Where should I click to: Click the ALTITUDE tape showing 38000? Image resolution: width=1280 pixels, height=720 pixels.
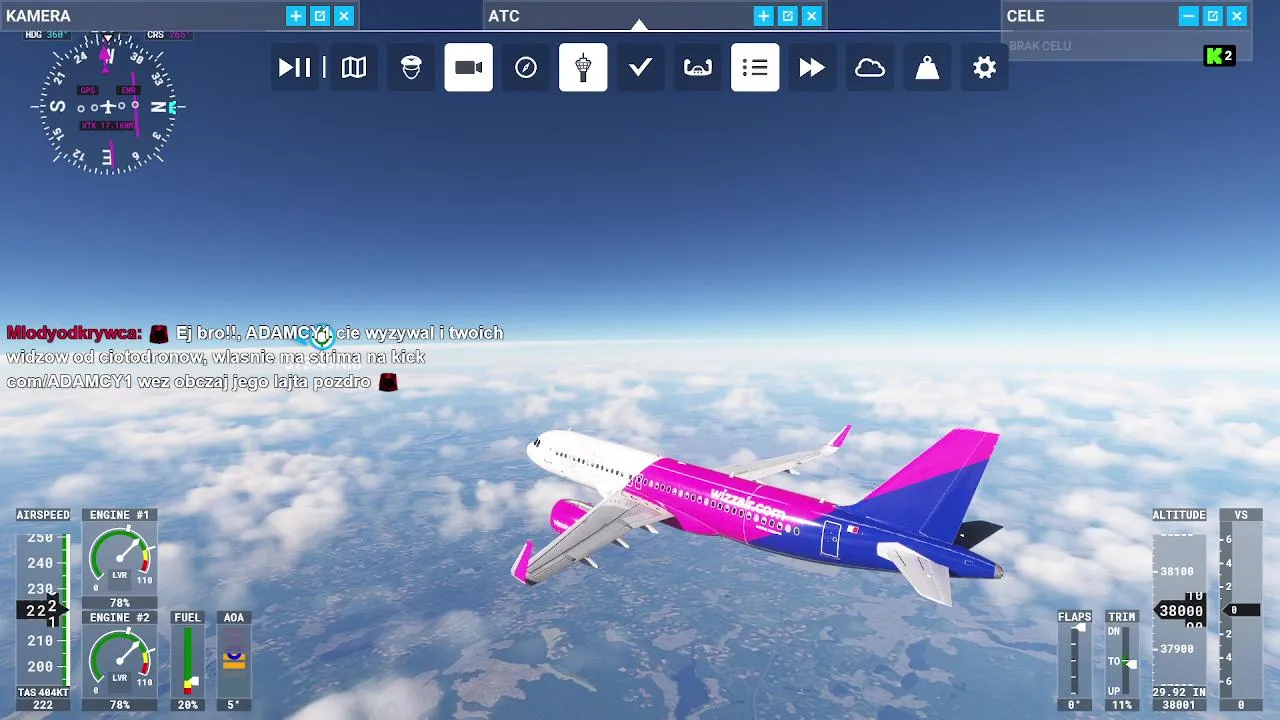click(1179, 610)
